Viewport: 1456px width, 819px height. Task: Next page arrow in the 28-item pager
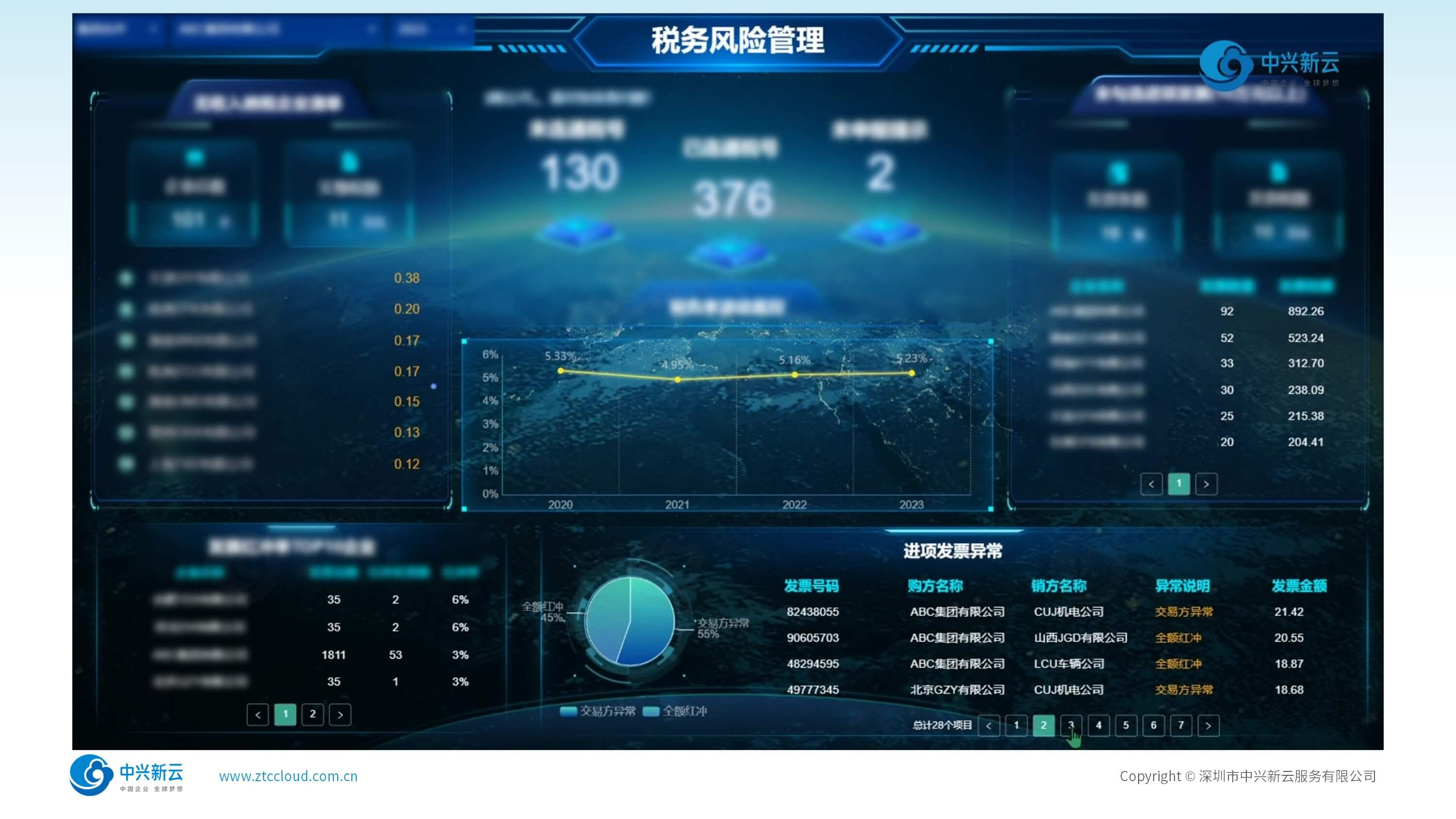click(1208, 725)
